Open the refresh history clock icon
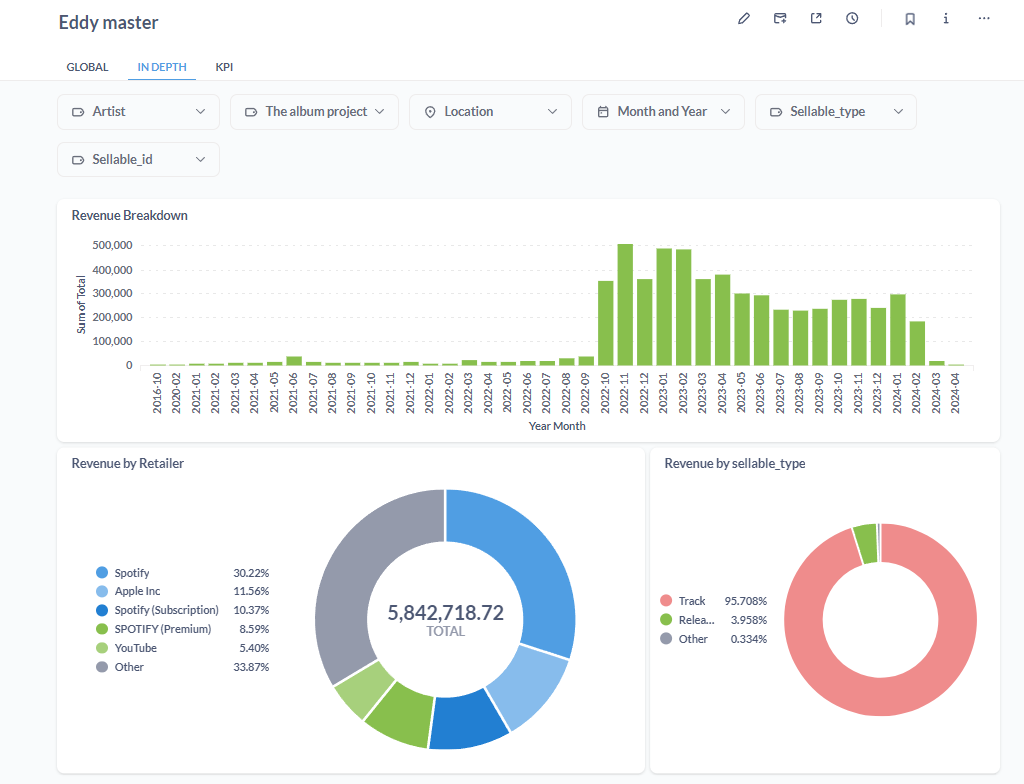Image resolution: width=1024 pixels, height=784 pixels. [852, 18]
